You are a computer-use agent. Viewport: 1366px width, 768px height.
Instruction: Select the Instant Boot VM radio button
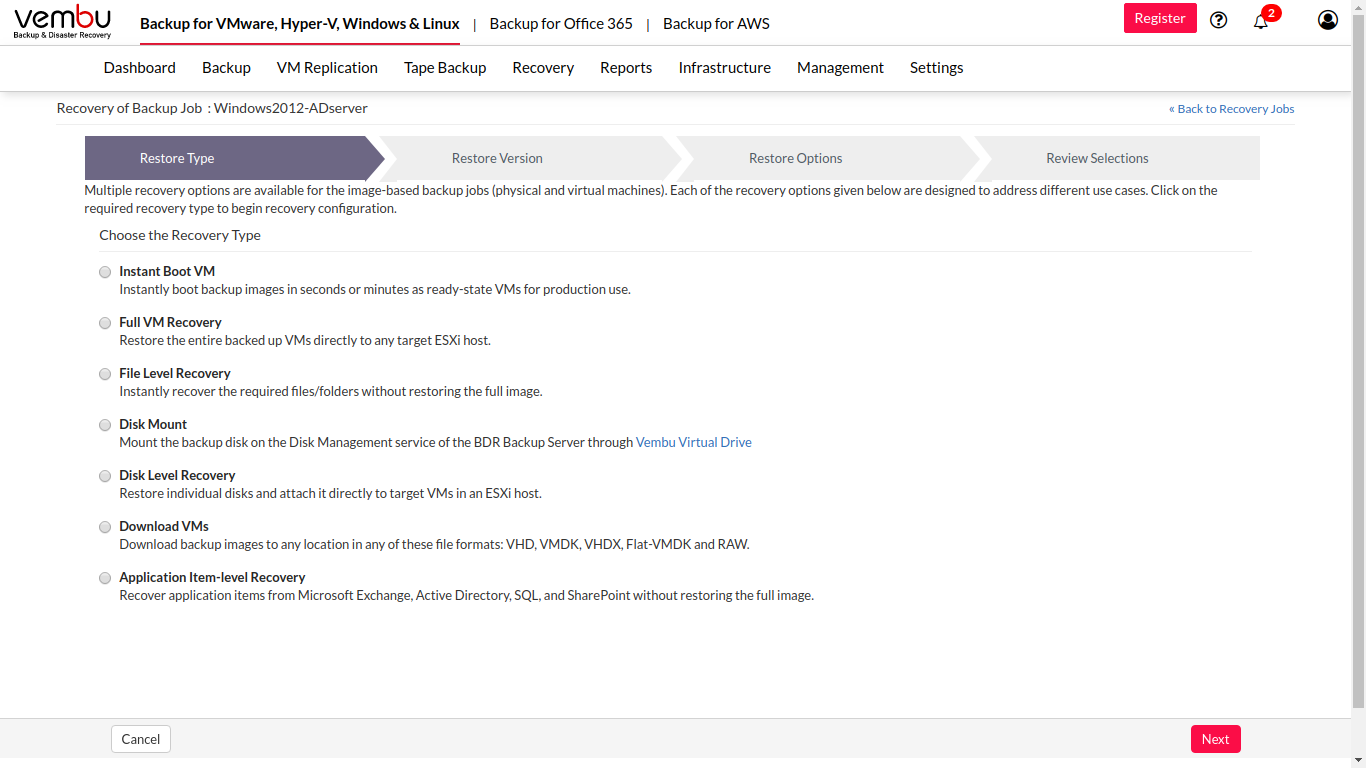(105, 272)
